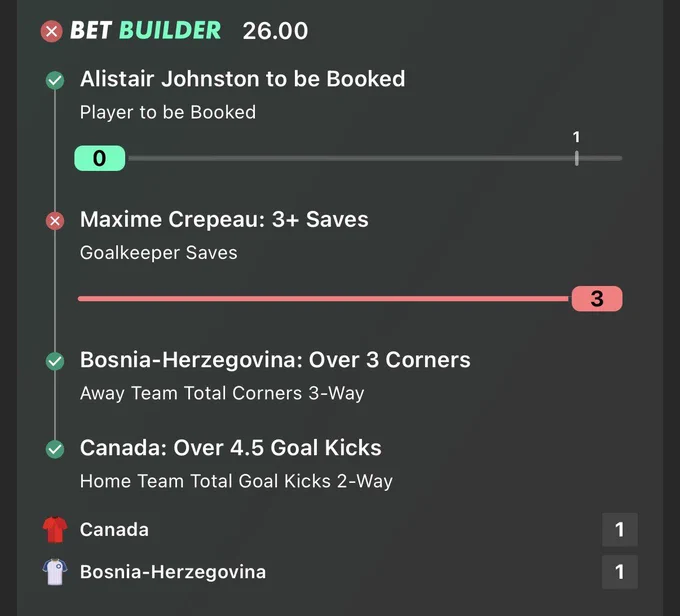Image resolution: width=680 pixels, height=616 pixels.
Task: Select Maxime Crepeau: 3+ Saves selection
Action: point(224,219)
